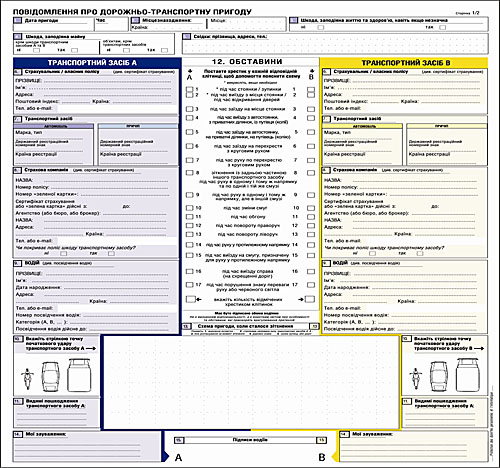The image size is (500, 468).
Task: Tick vehicle A policy covers damage 'так'
Action: pos(111,253)
